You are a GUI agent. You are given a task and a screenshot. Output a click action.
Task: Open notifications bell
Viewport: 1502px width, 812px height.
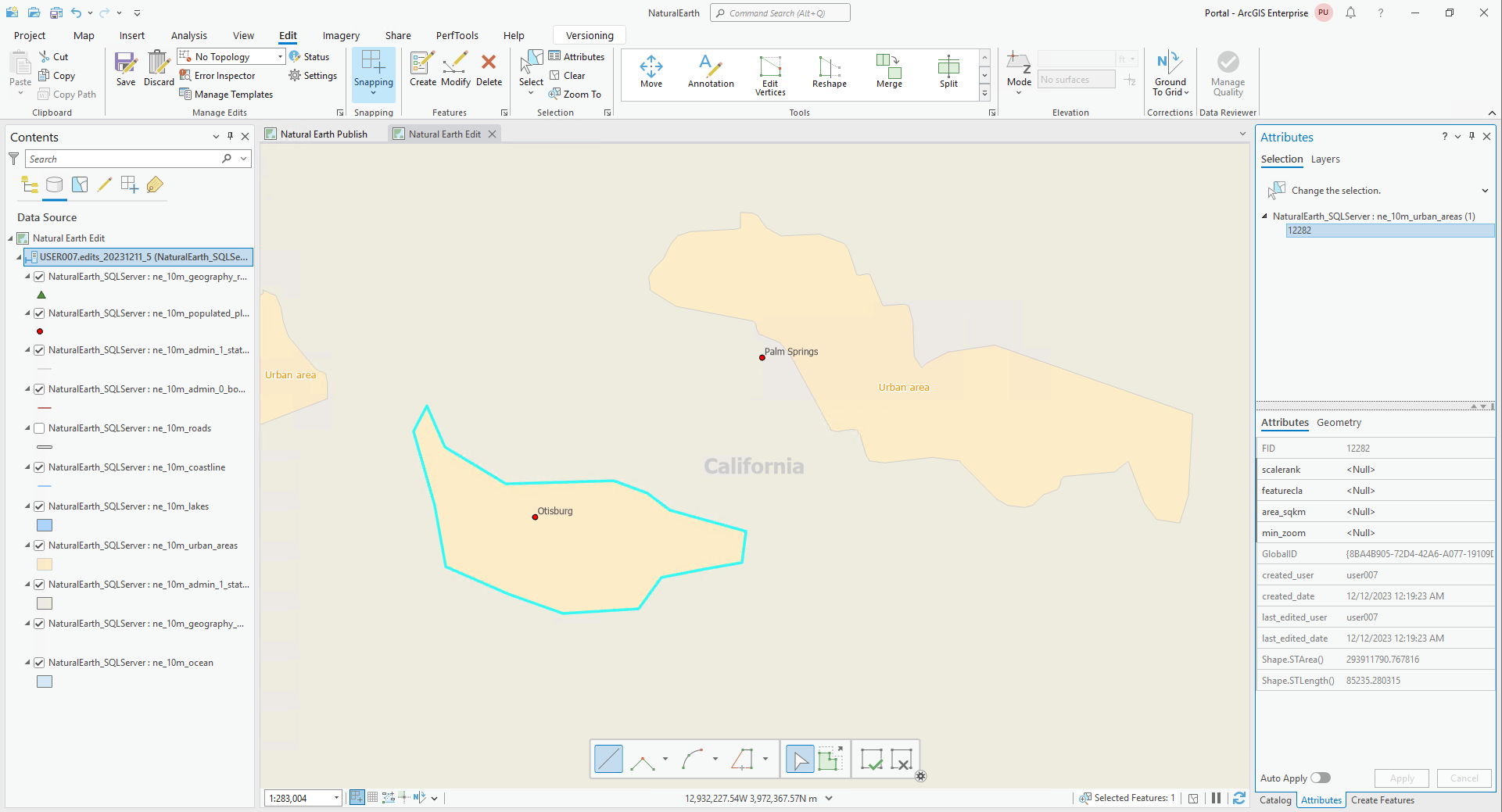click(1350, 13)
